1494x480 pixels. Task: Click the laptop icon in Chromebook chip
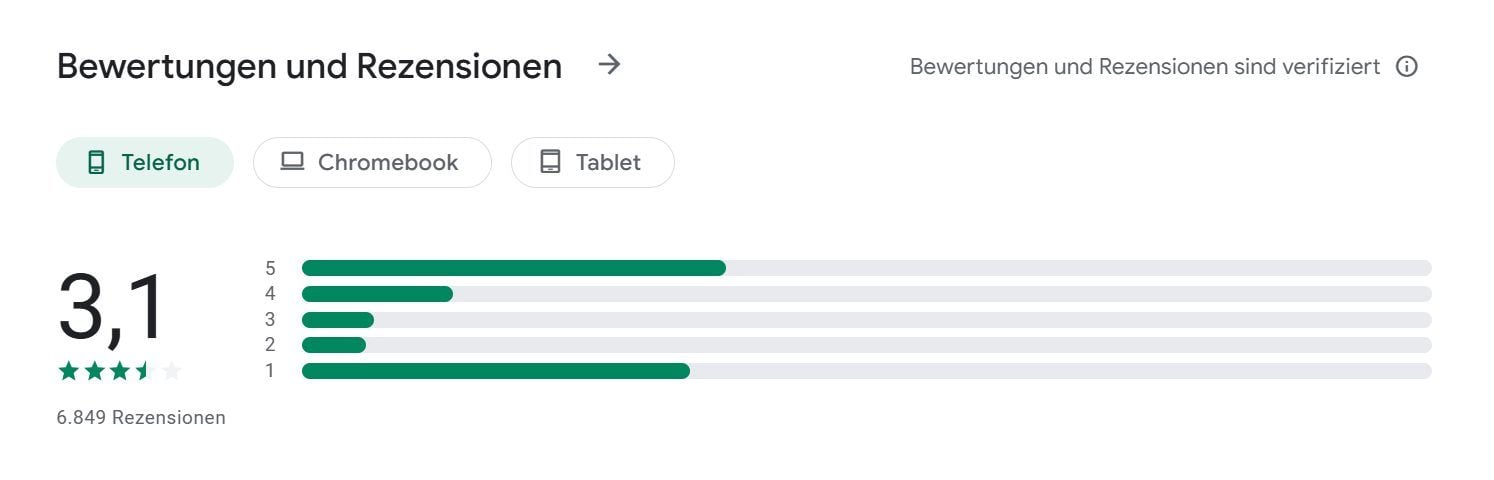pyautogui.click(x=292, y=161)
